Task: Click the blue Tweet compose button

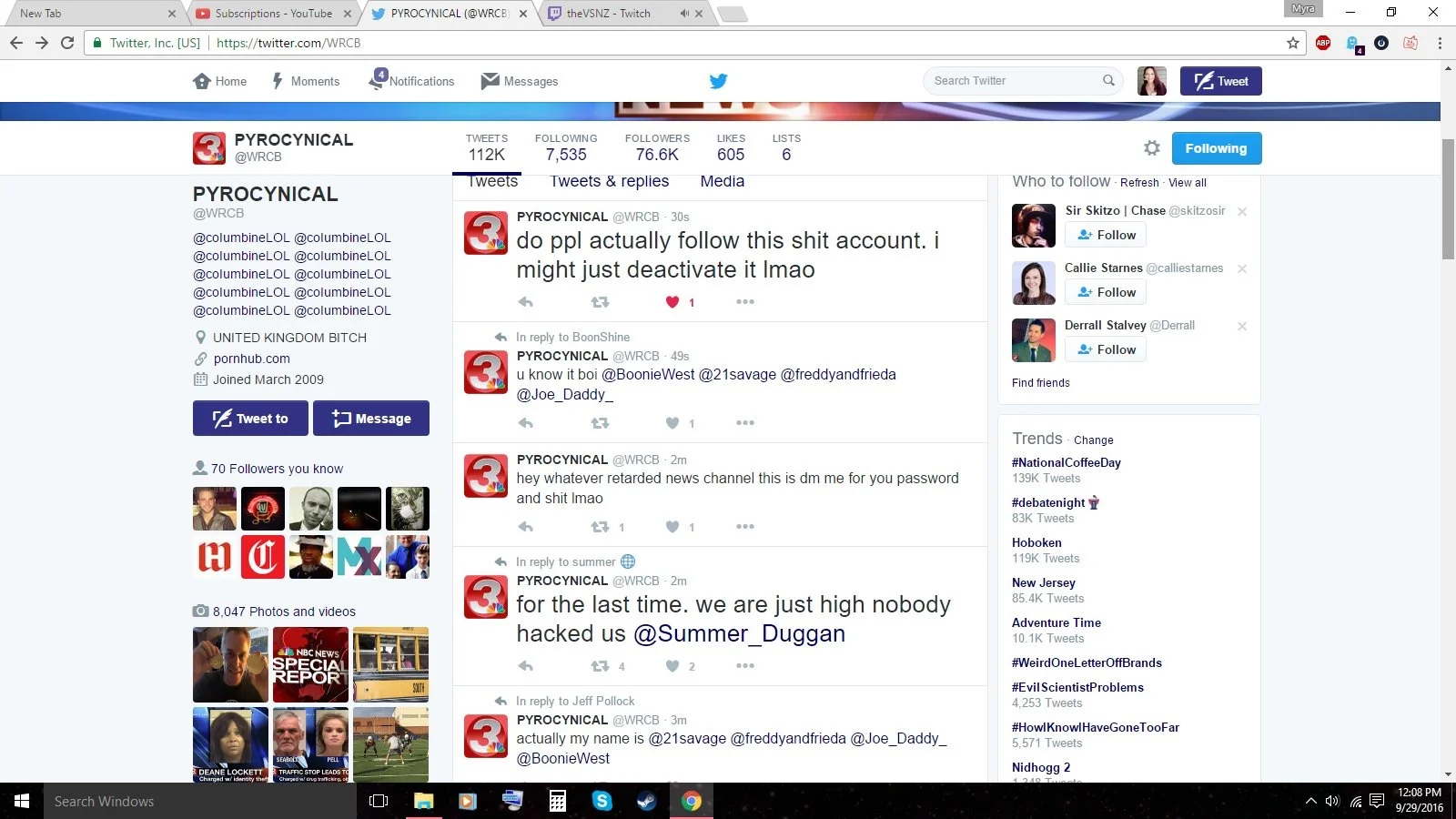Action: click(x=1220, y=81)
